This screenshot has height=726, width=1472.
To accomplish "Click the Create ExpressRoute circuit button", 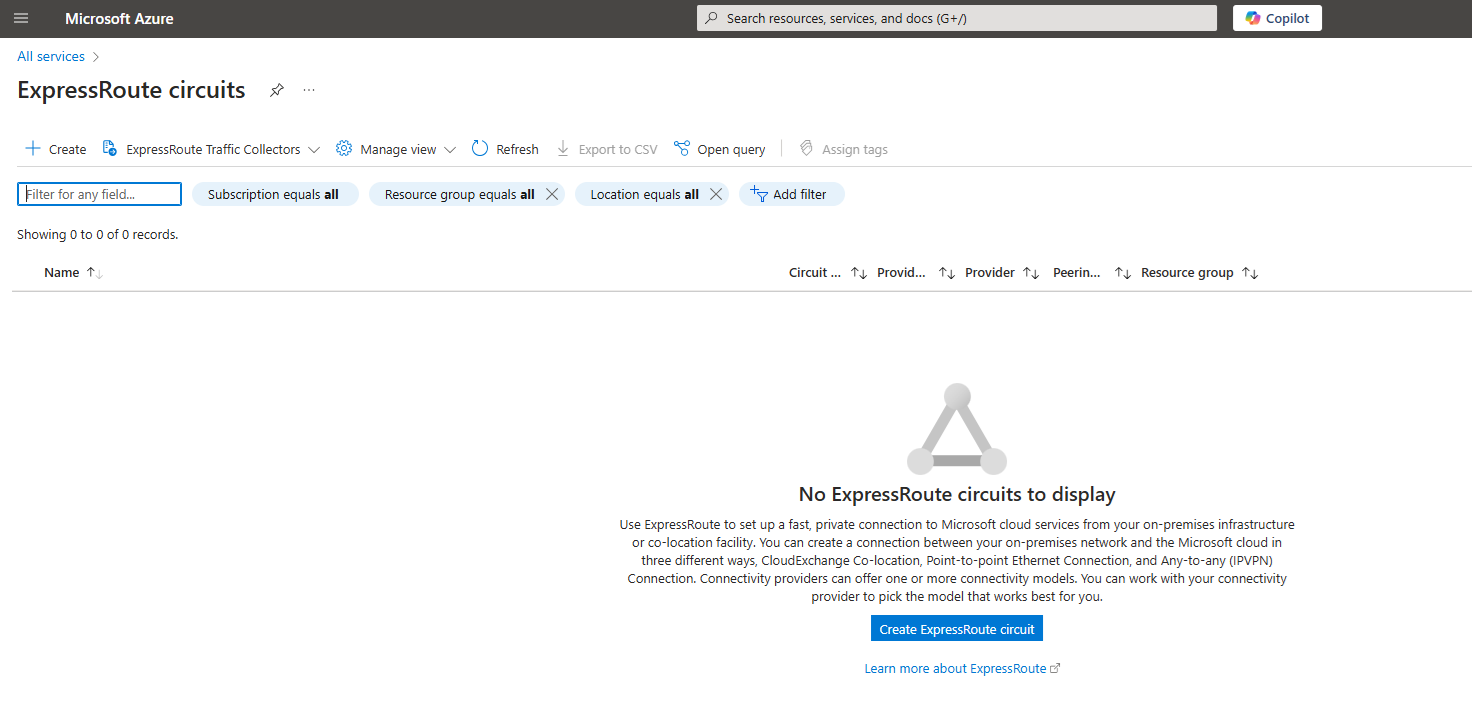I will point(956,628).
